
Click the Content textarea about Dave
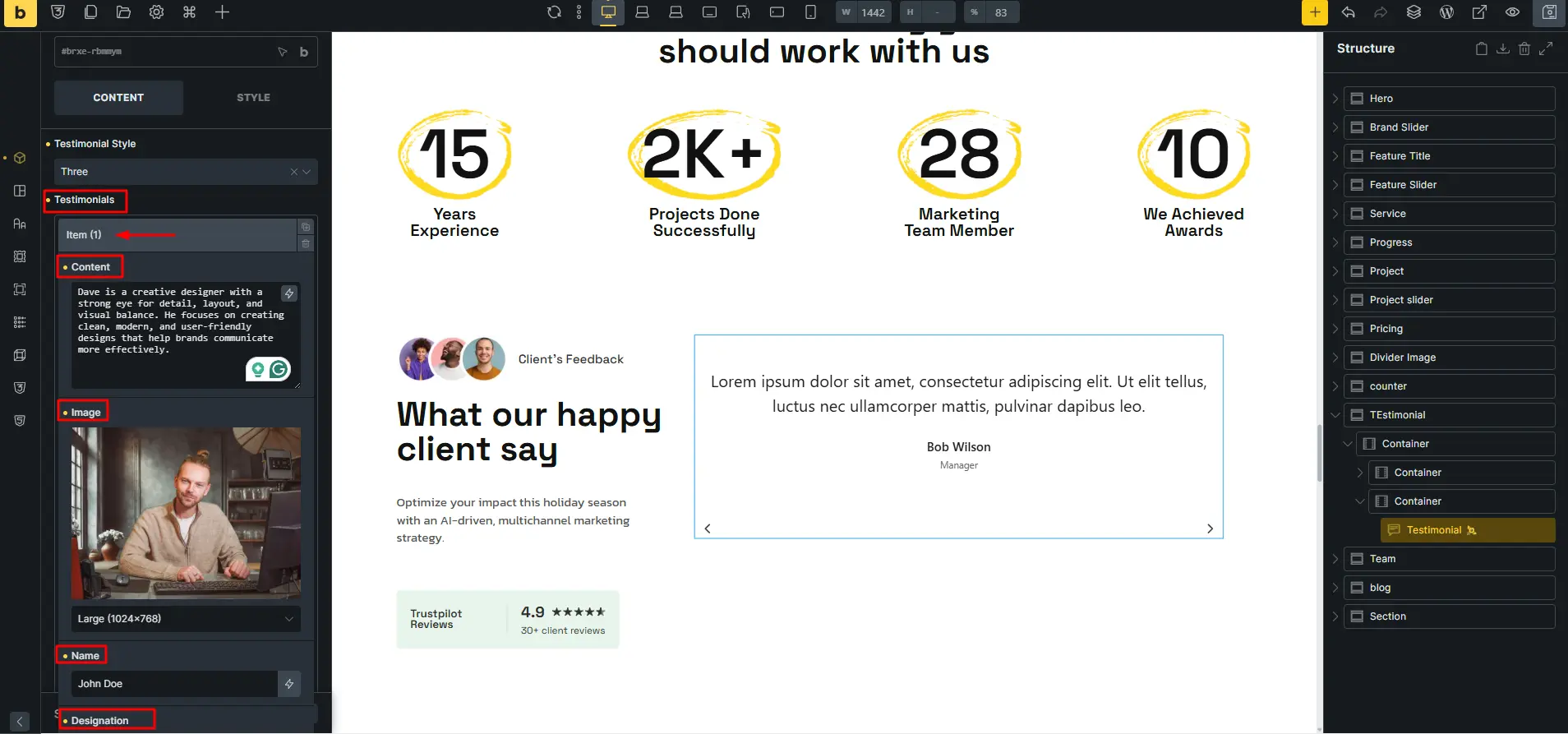pyautogui.click(x=186, y=335)
